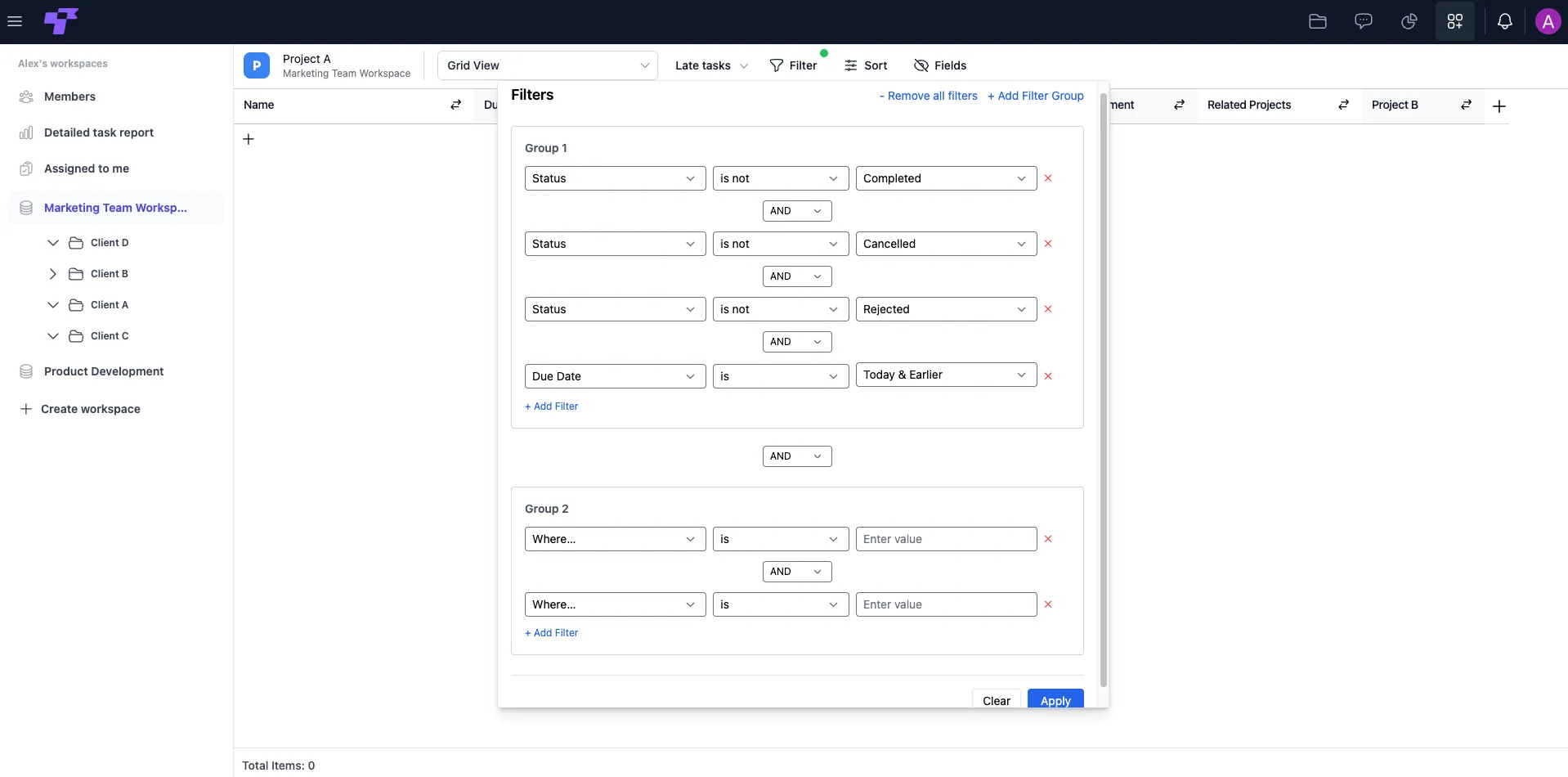Open the hamburger menu icon
Viewport: 1568px width, 777px height.
[15, 21]
